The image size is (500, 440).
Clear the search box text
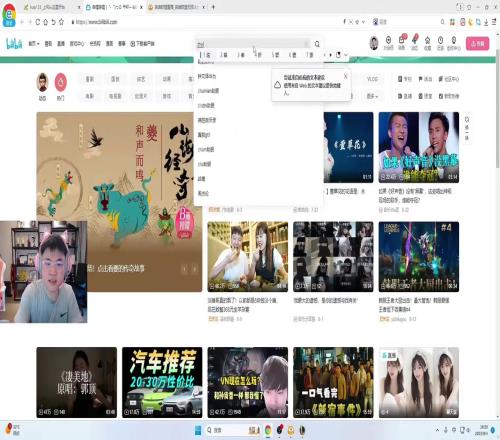[306, 44]
